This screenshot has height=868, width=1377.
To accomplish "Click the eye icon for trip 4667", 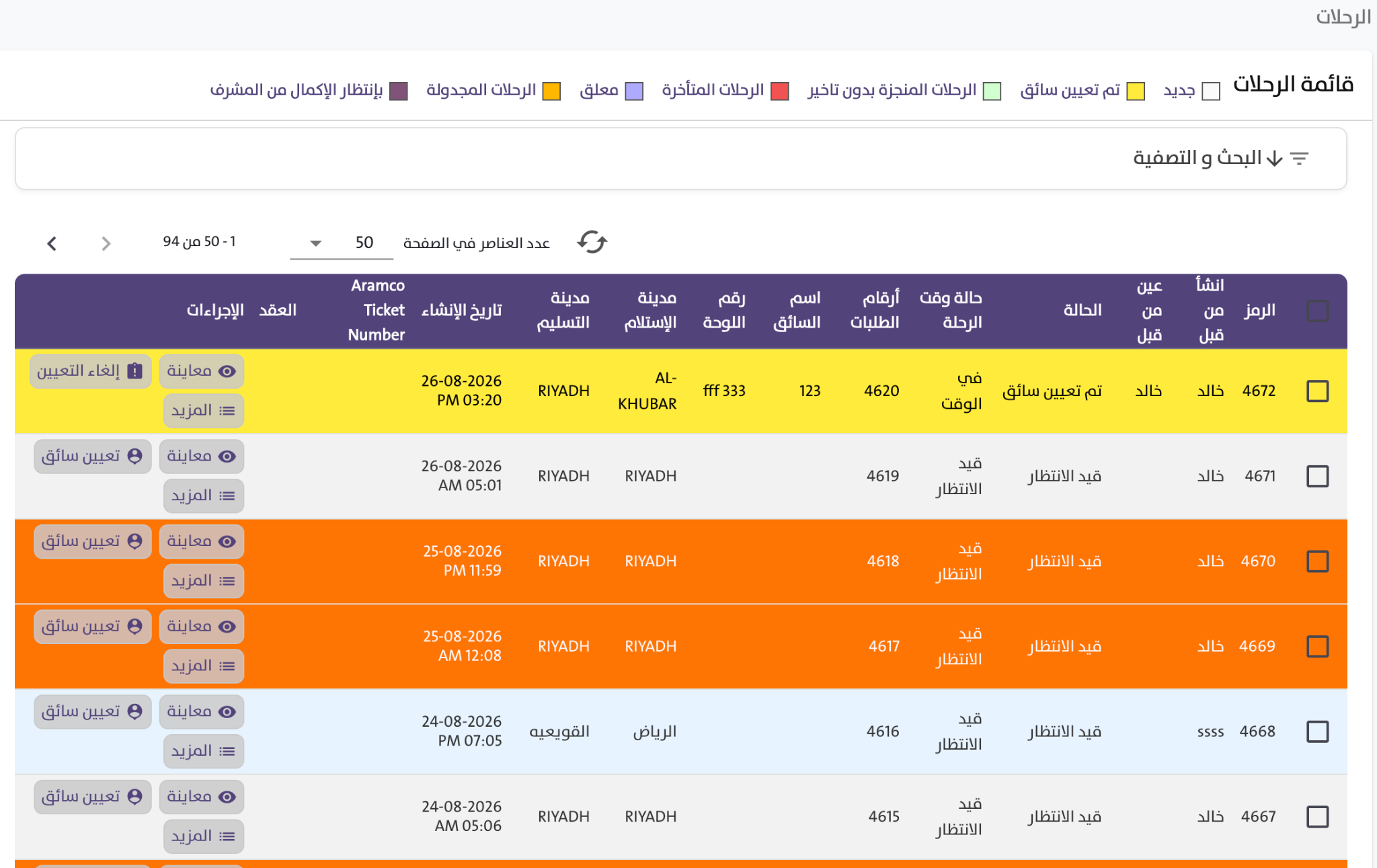I will 227,797.
